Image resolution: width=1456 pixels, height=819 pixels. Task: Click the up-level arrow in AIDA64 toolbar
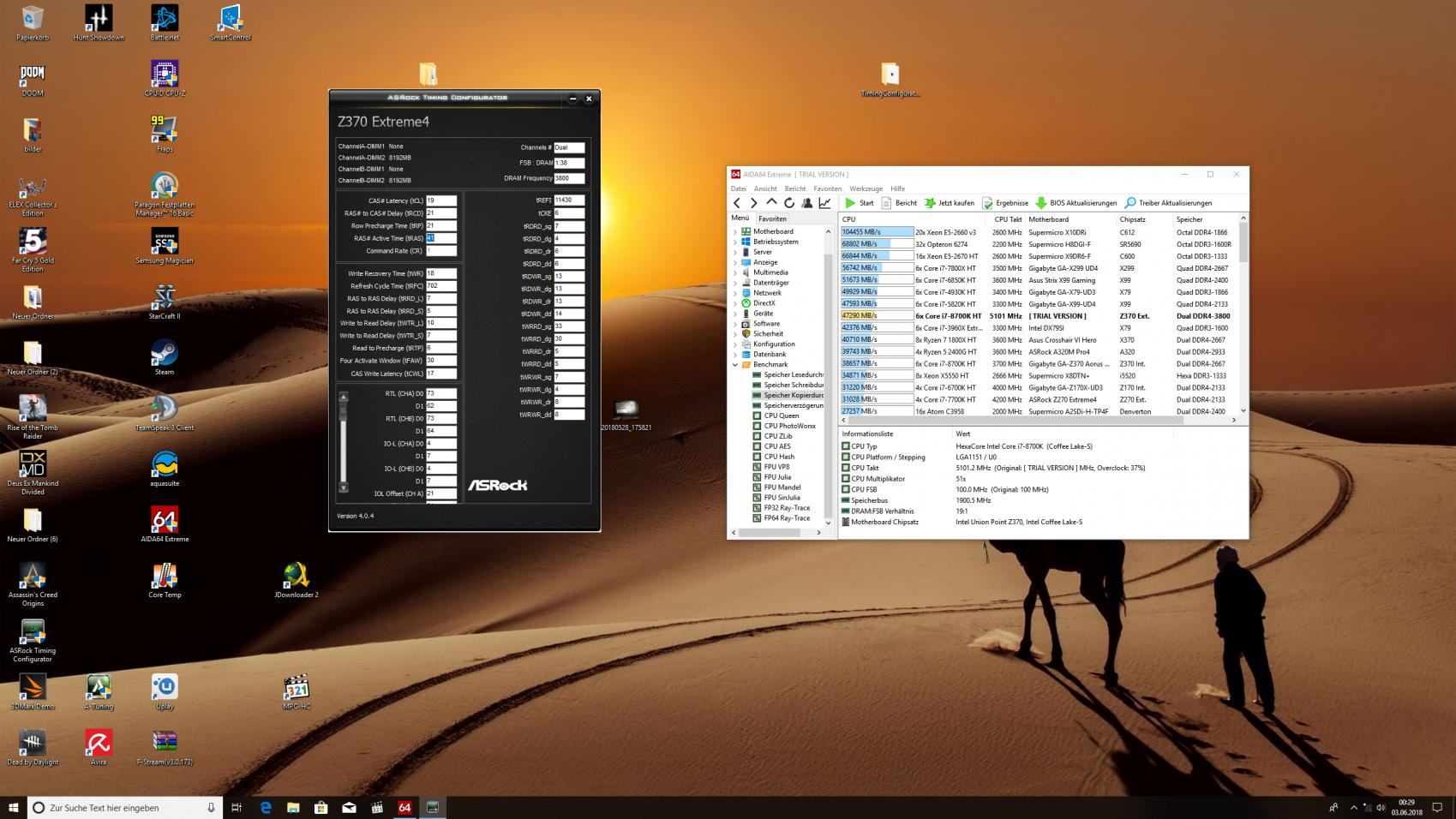pyautogui.click(x=771, y=203)
